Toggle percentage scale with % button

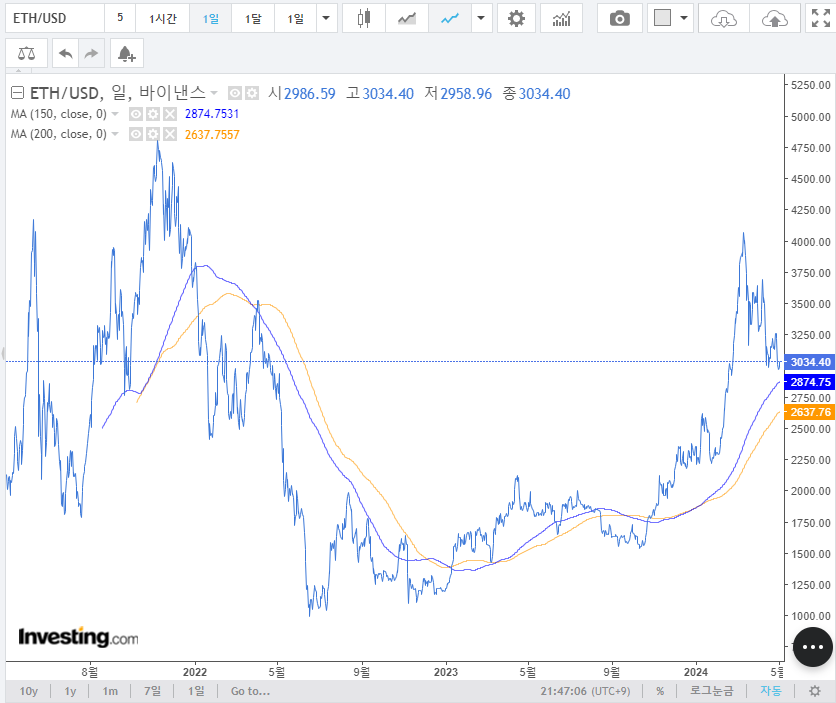[660, 691]
